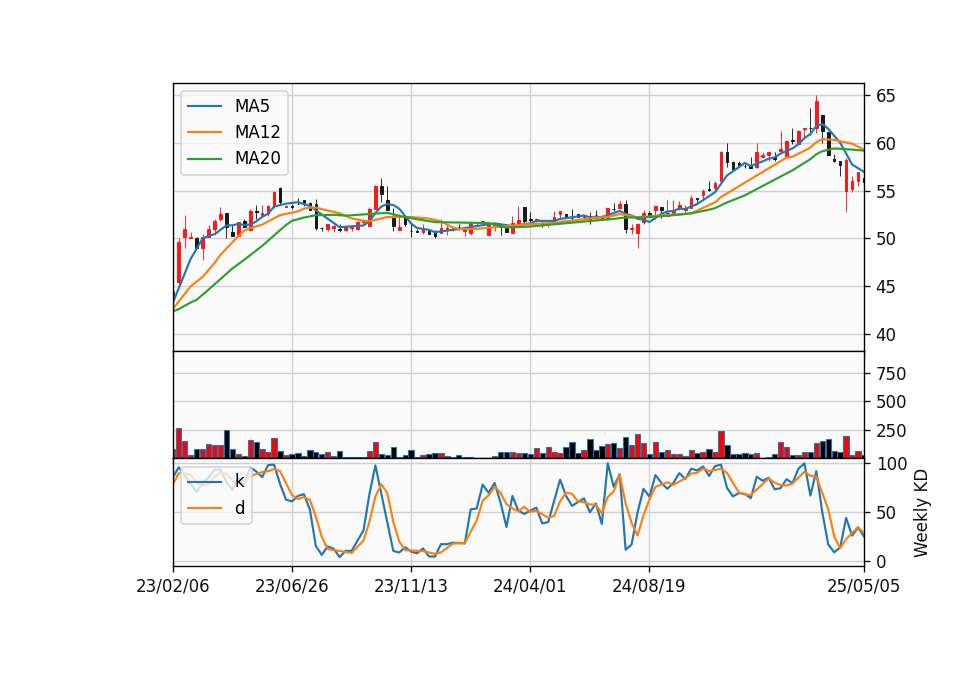Click the price axis value 55
This screenshot has height=690, width=960.
click(x=885, y=192)
